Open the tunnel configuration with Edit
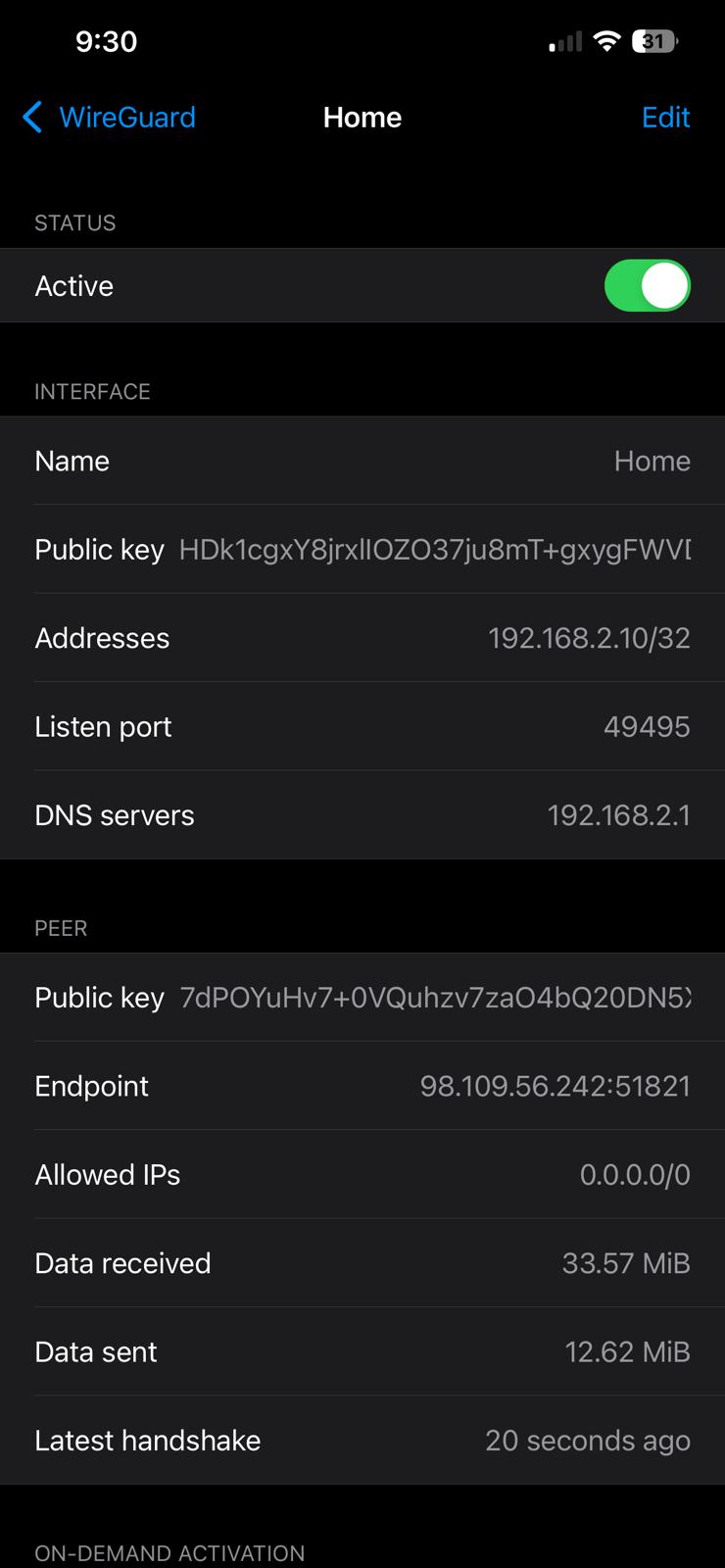Screen dimensions: 725x1568 (x=665, y=118)
